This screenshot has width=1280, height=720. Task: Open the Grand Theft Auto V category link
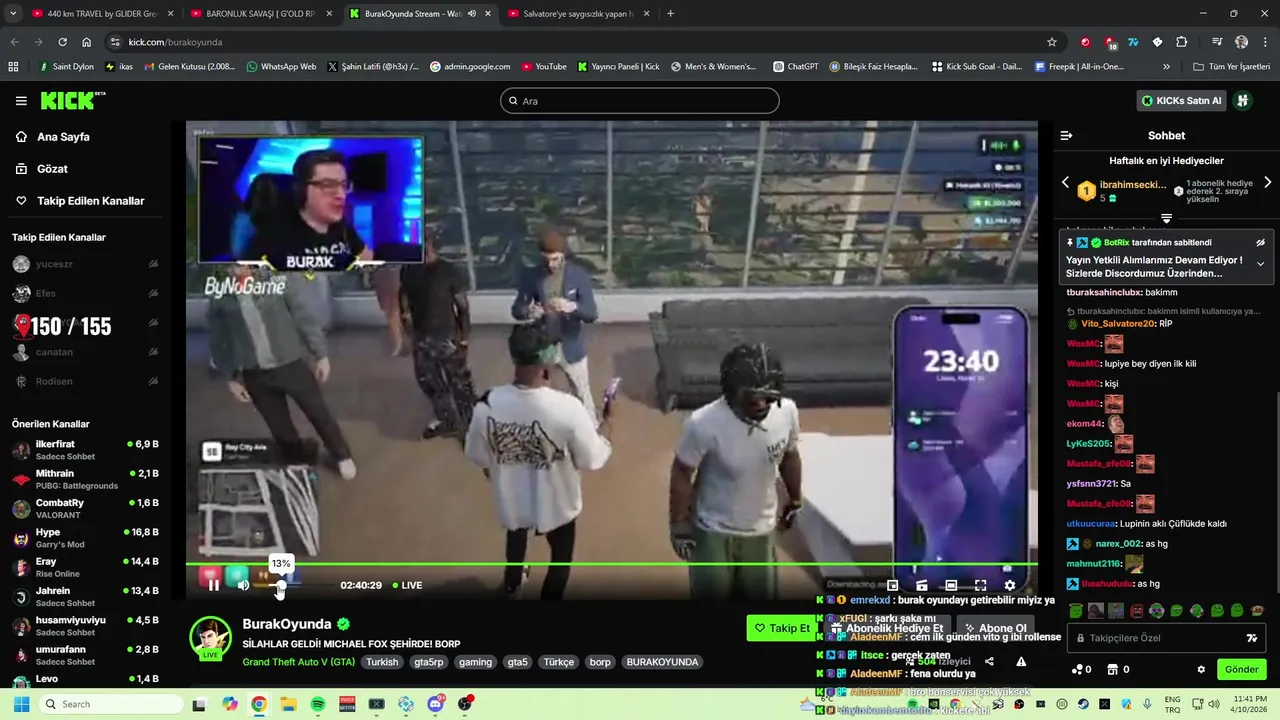pos(298,662)
